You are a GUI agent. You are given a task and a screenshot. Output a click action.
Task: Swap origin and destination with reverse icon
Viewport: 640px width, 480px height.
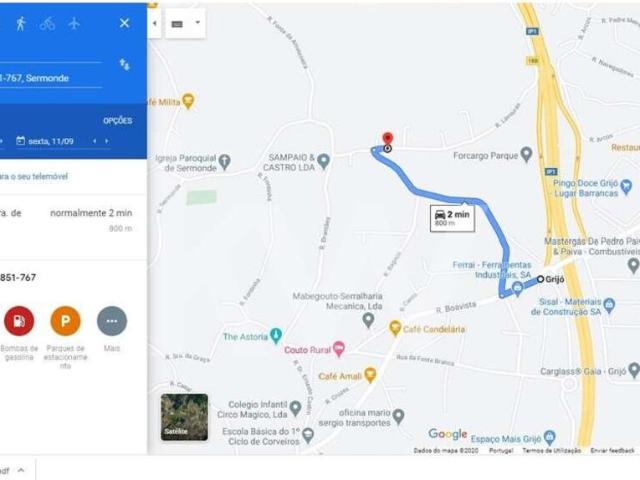pyautogui.click(x=124, y=64)
